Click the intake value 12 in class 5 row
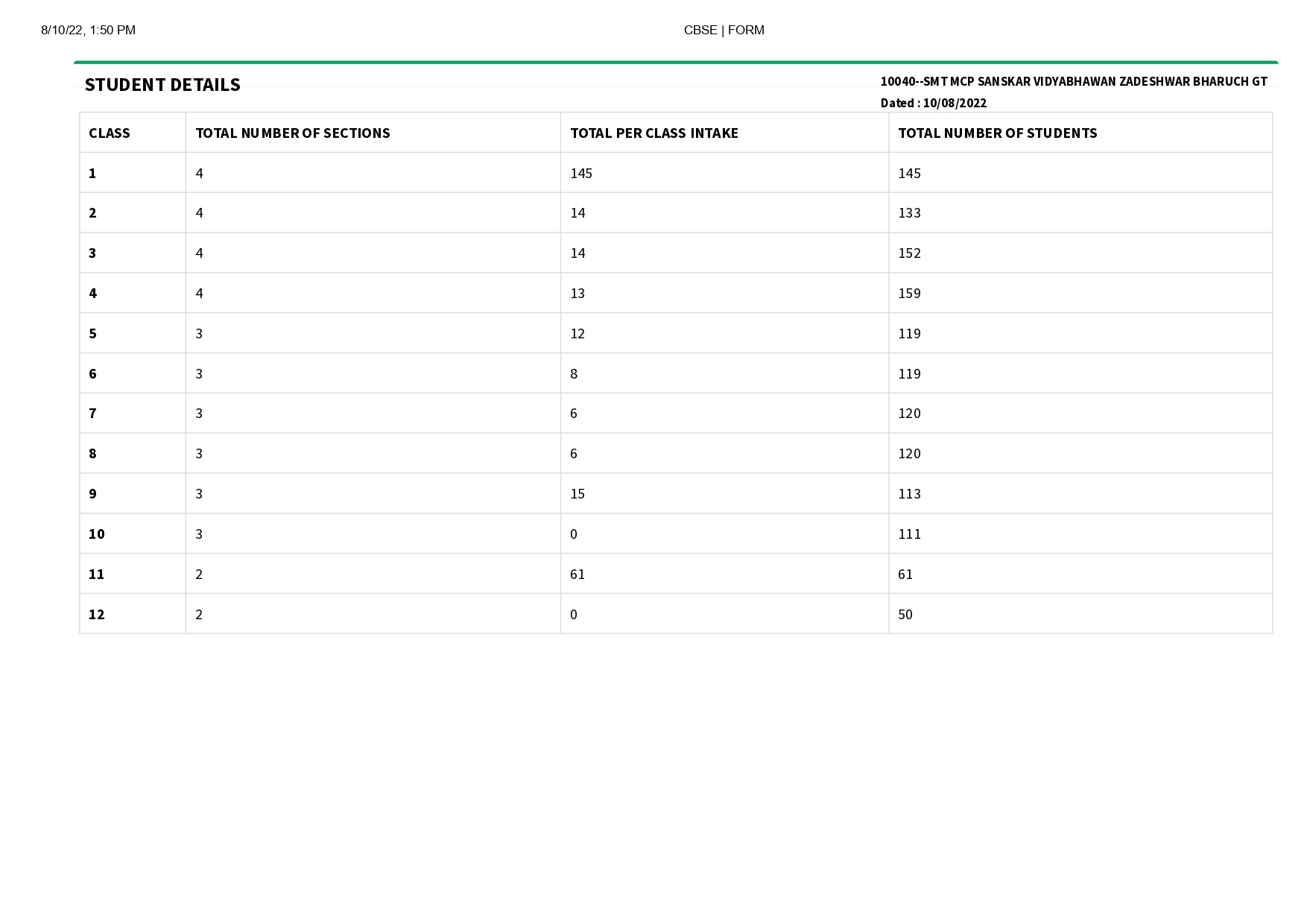Viewport: 1307px width, 924px height. pos(577,334)
